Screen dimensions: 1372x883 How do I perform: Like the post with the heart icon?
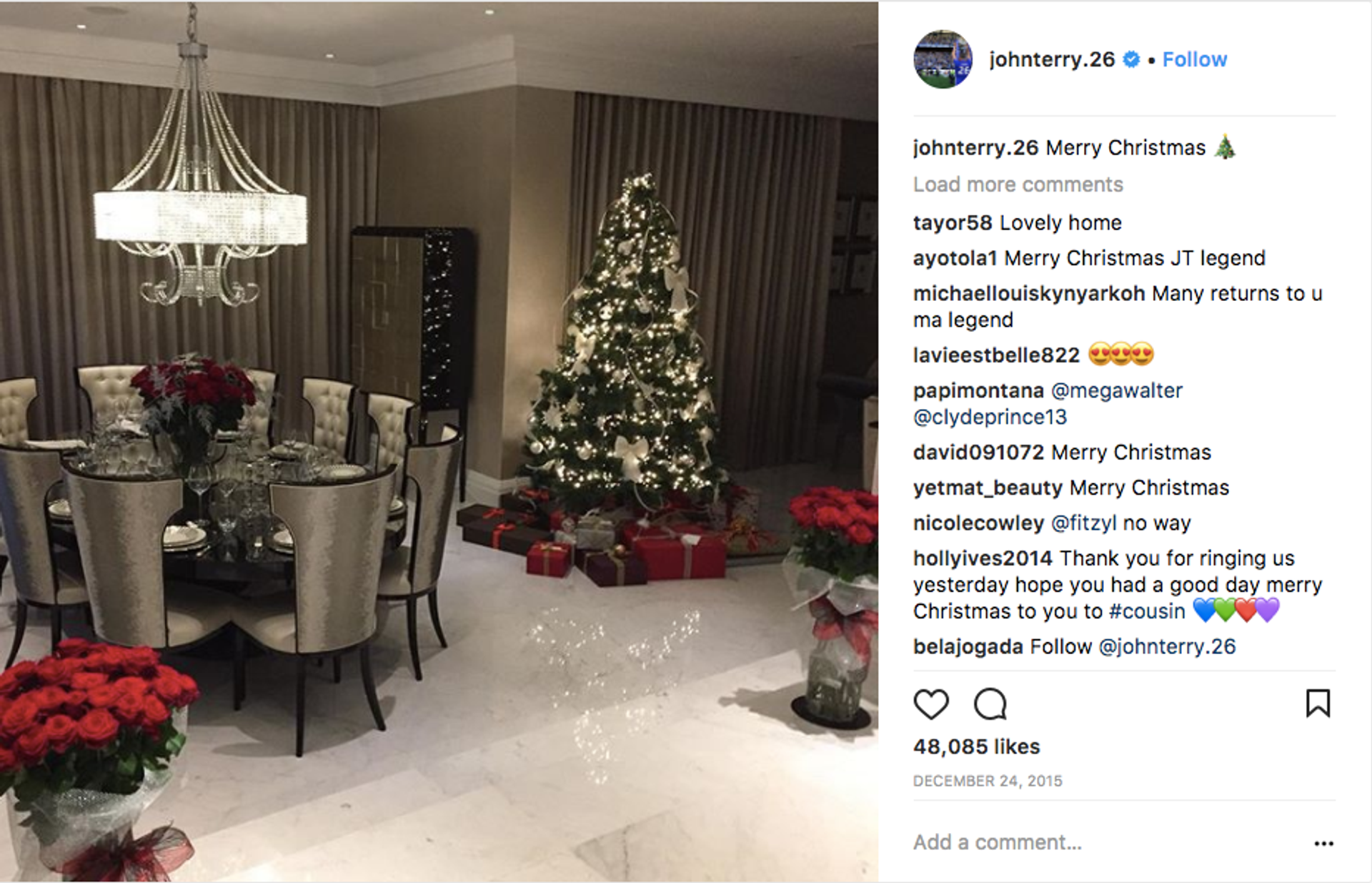pos(931,704)
